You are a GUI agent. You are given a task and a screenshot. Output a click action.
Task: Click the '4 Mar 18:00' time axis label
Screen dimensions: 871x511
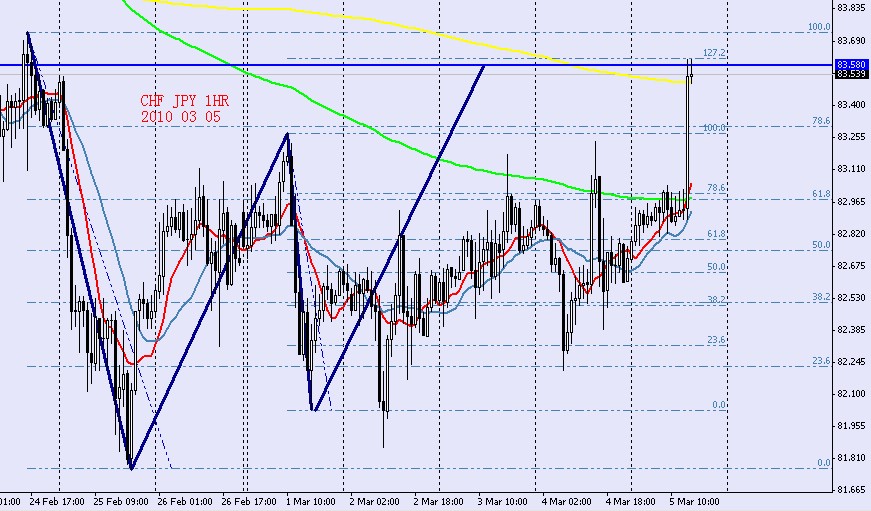point(630,502)
